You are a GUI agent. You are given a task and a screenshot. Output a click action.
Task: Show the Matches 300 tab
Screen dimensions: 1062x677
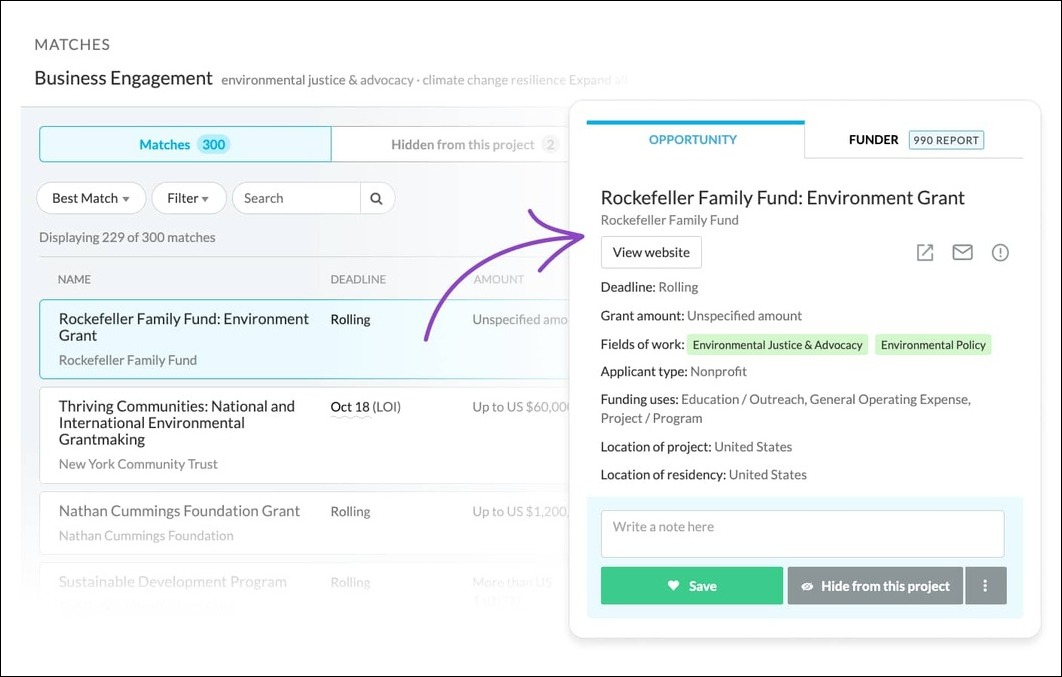pyautogui.click(x=184, y=144)
